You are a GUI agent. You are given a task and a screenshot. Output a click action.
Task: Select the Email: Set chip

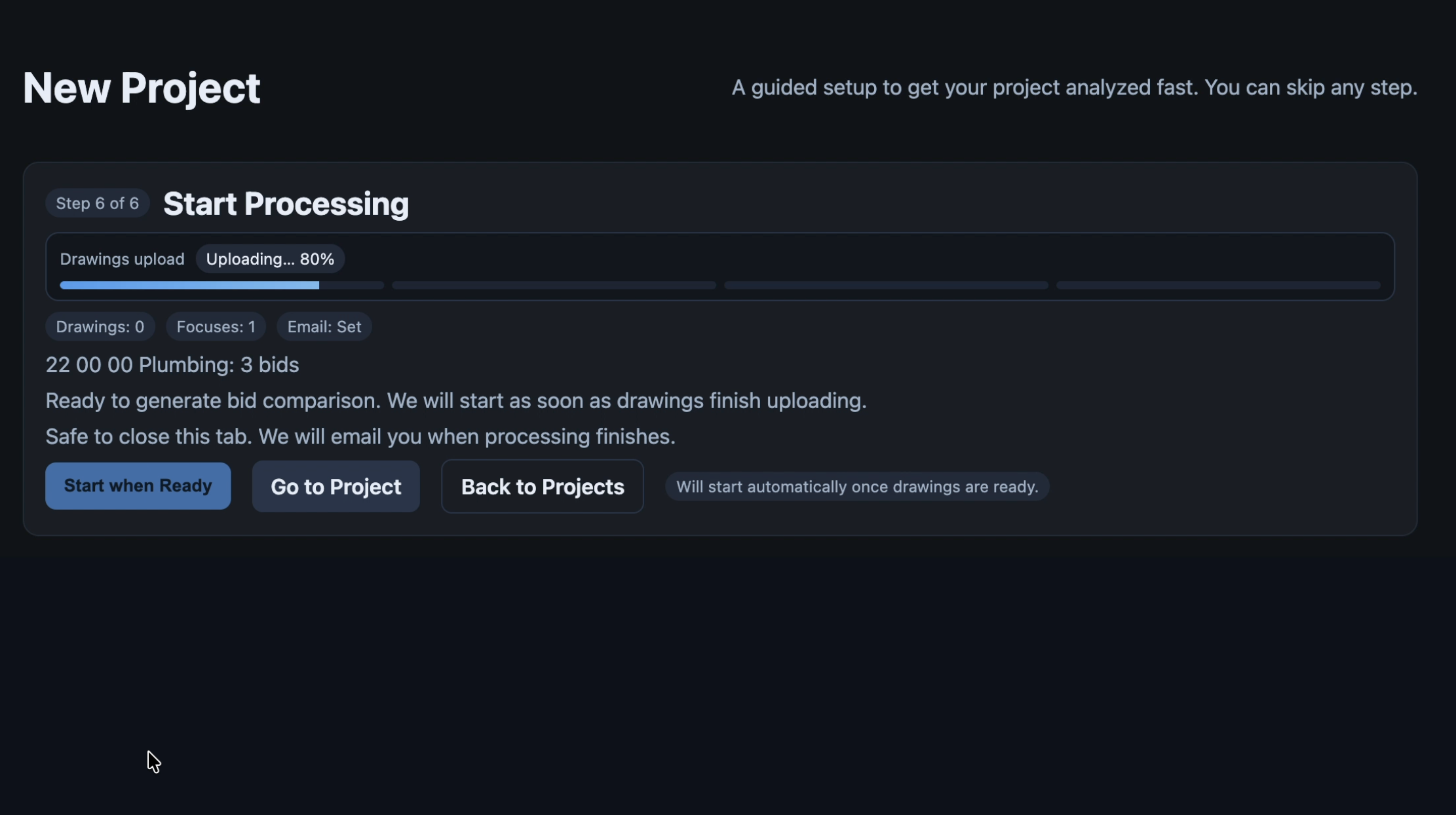(x=324, y=327)
